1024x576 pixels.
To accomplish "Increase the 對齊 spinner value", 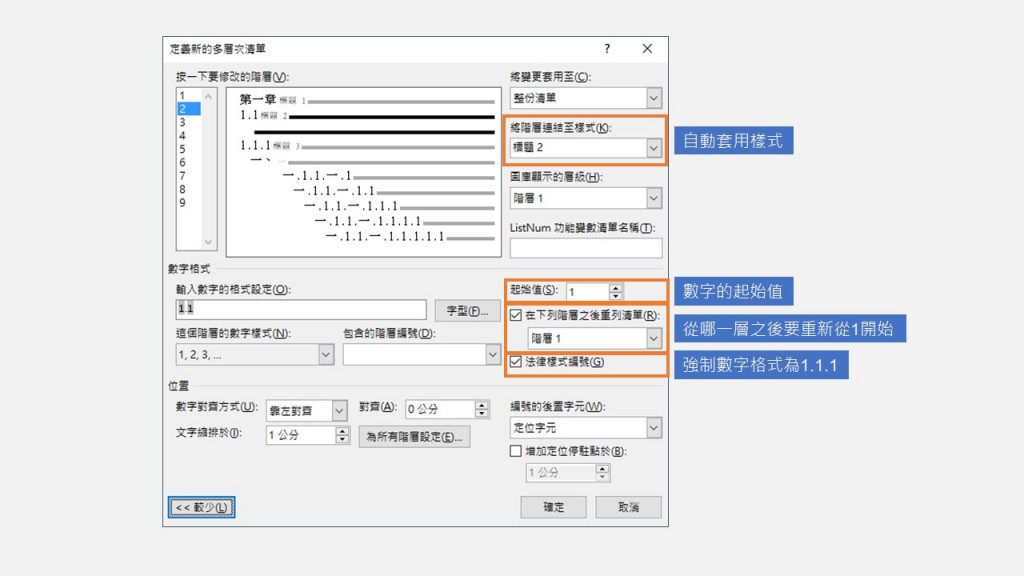I will 482,405.
